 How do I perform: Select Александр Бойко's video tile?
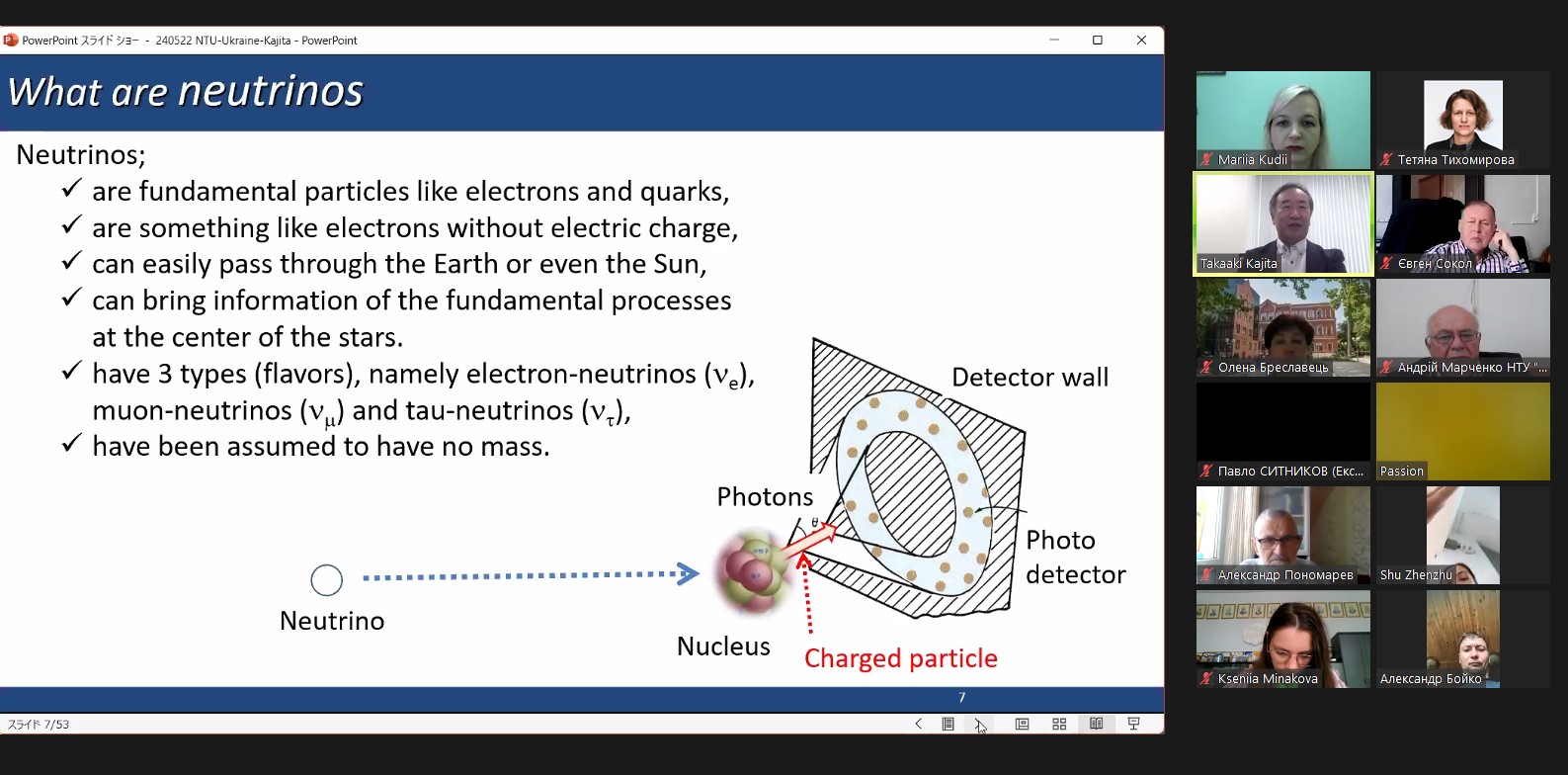1463,640
